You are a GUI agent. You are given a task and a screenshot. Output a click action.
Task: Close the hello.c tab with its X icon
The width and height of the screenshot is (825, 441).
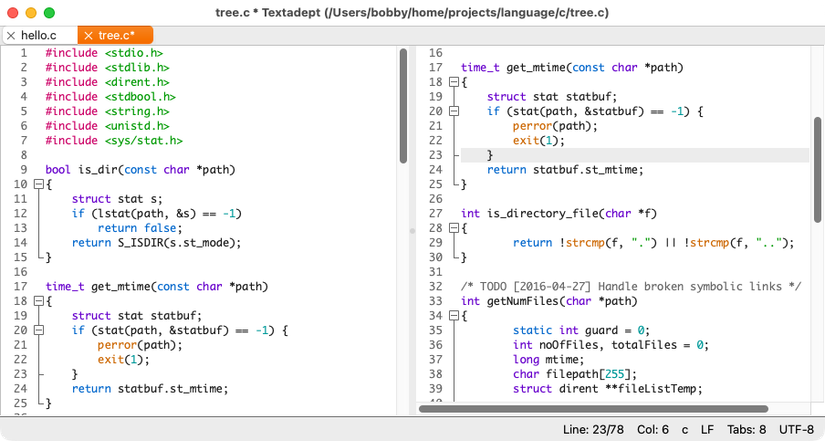click(11, 36)
